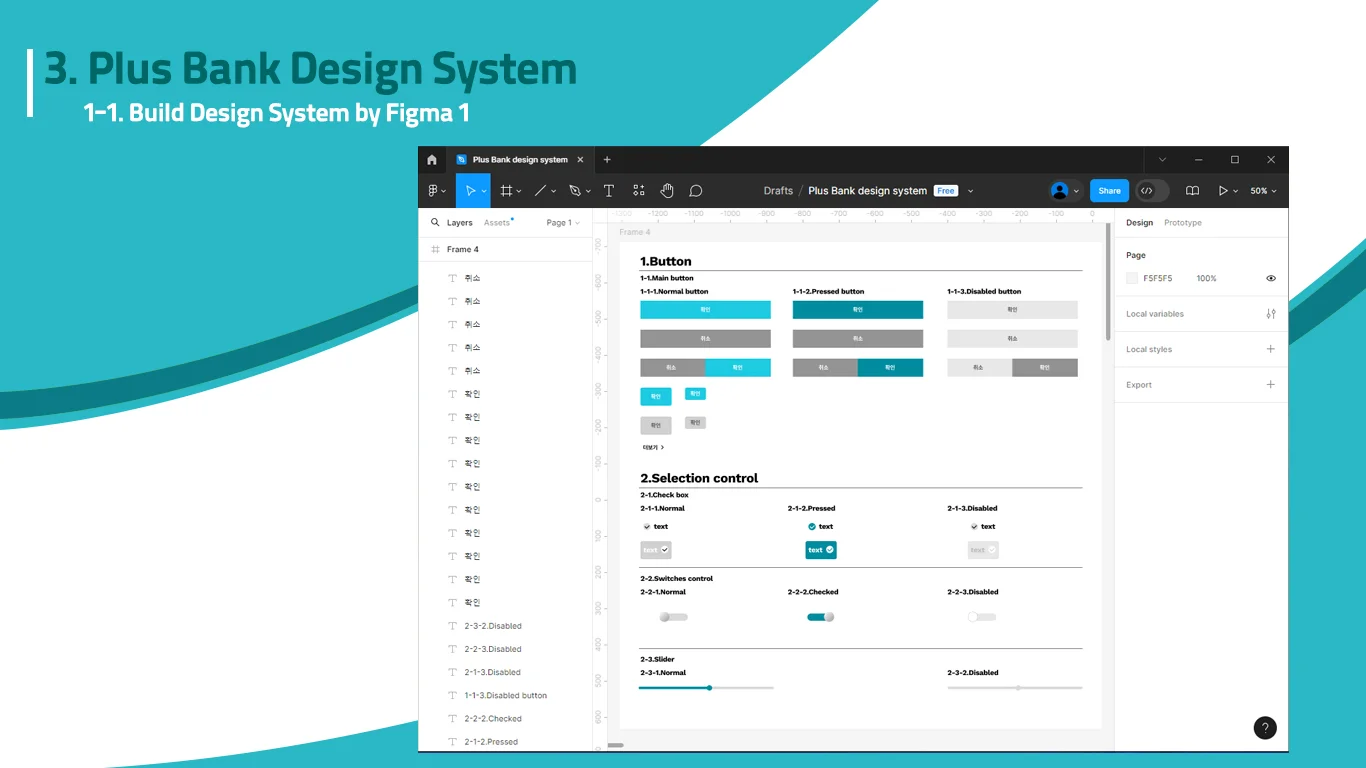Expand the Pen tools dropdown arrow
Viewport: 1366px width, 768px height.
coord(588,192)
